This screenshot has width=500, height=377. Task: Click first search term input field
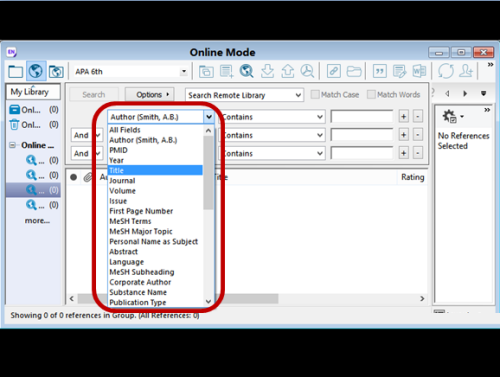362,117
